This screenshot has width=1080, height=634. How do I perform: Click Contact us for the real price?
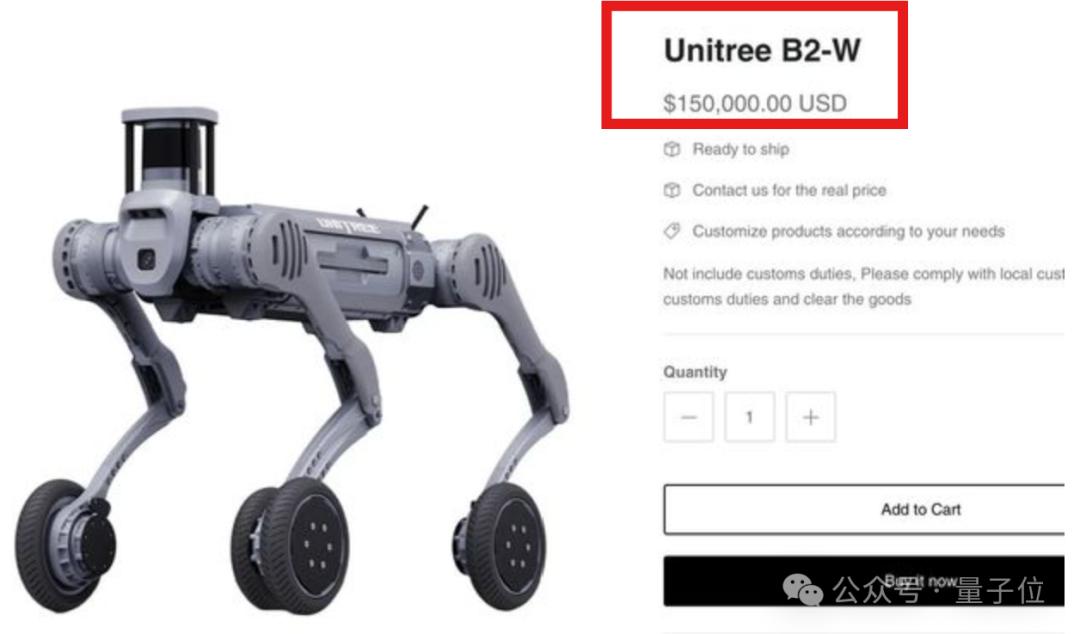coord(789,190)
